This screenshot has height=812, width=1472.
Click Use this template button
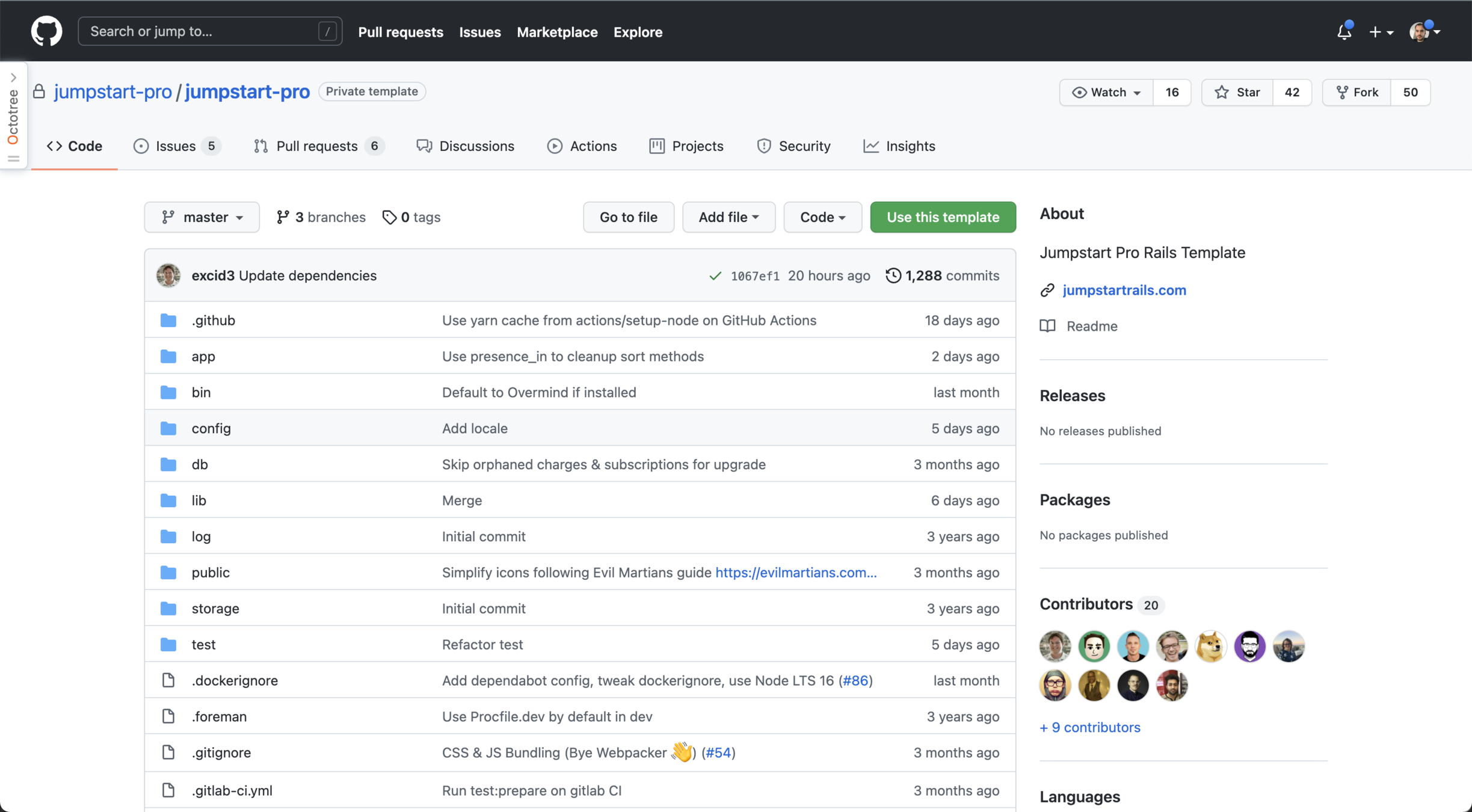(942, 217)
